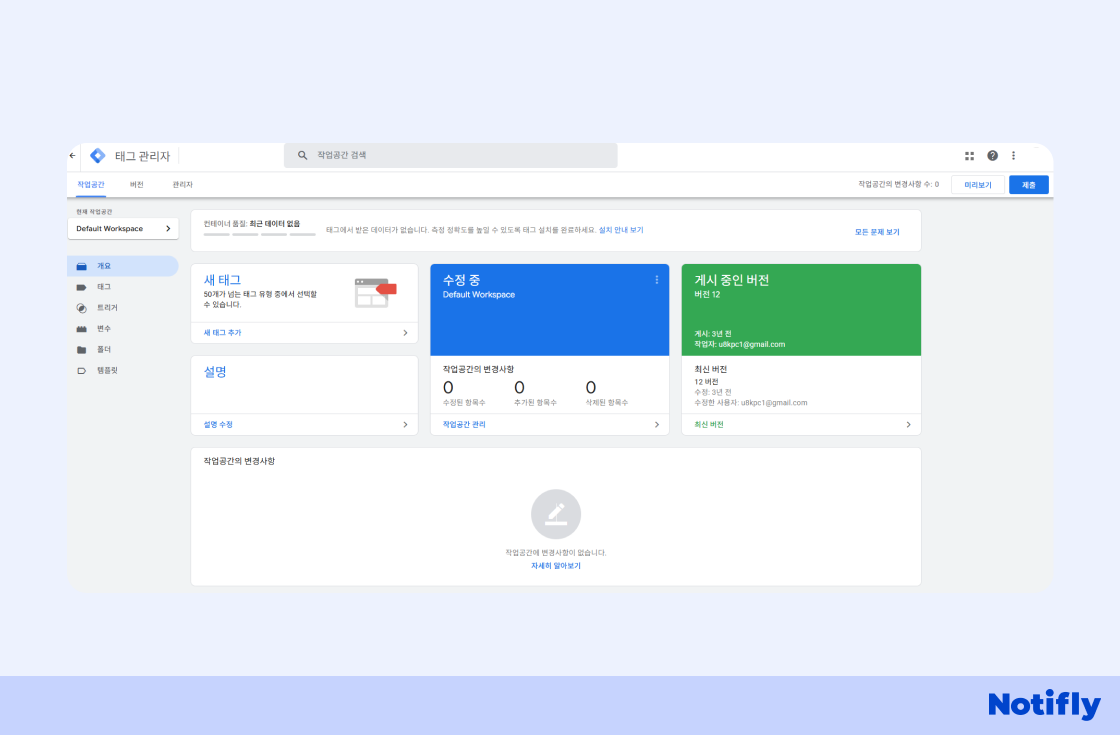The height and width of the screenshot is (735, 1120).
Task: Open the 수정 중 card options menu
Action: point(657,280)
